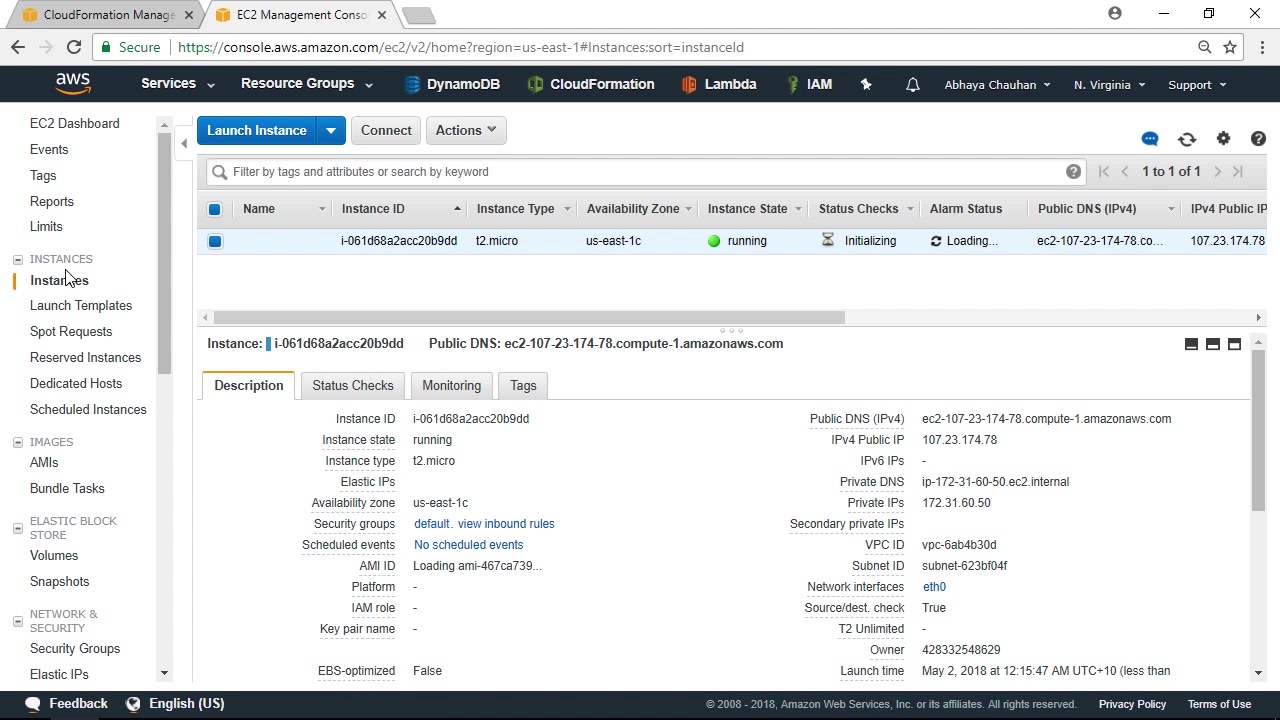The image size is (1280, 720).
Task: Open the IAM shortcut
Action: pyautogui.click(x=810, y=85)
